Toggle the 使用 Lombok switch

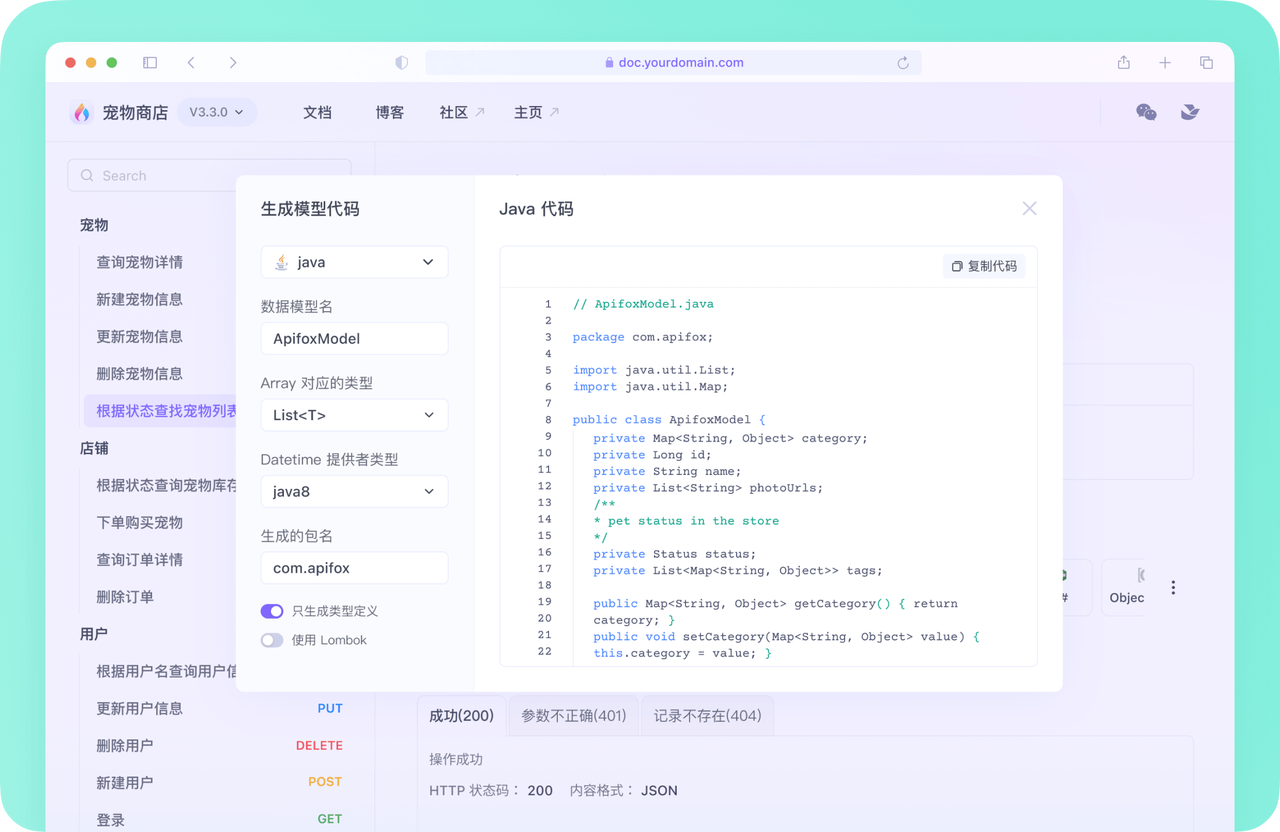[272, 640]
